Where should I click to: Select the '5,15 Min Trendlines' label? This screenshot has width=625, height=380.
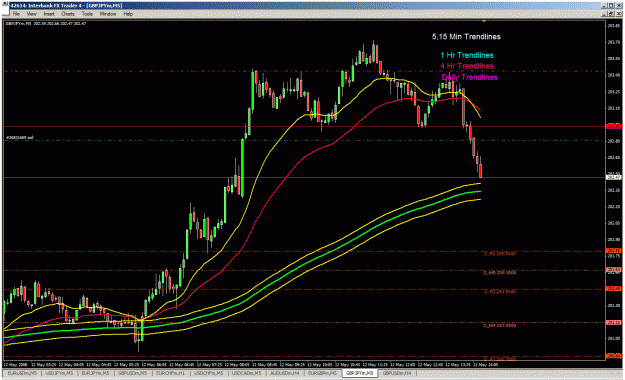point(466,37)
